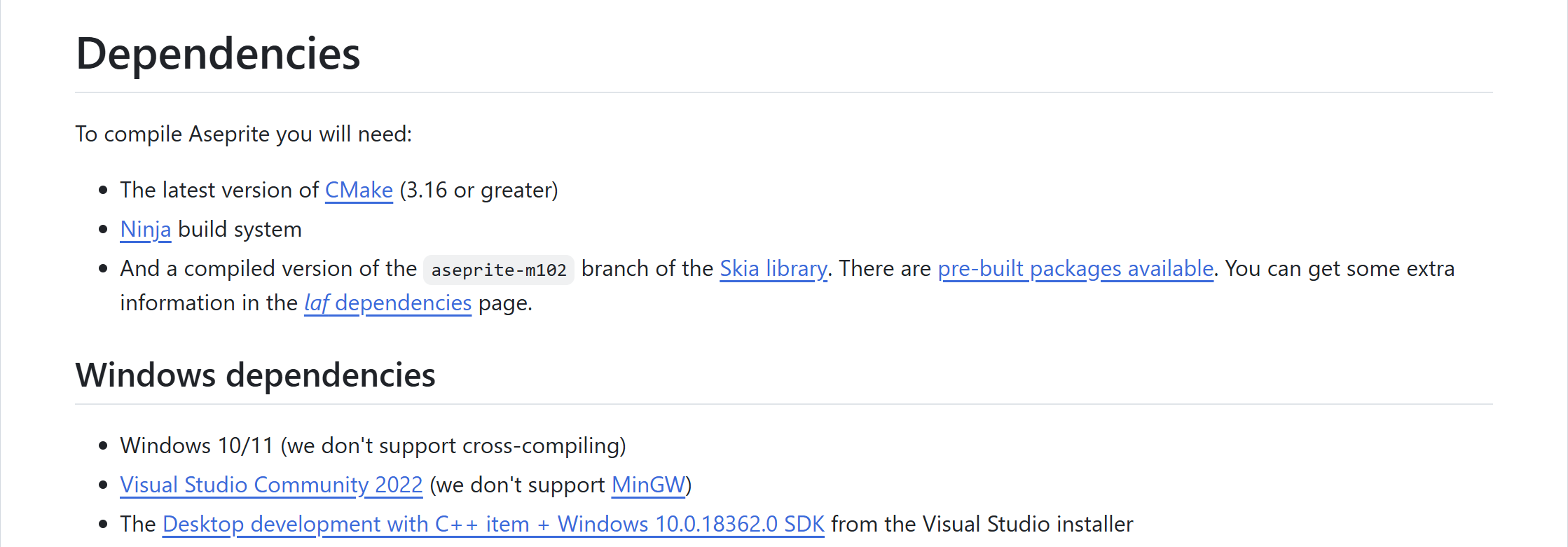Open the CMake link
This screenshot has width=1568, height=547.
pyautogui.click(x=359, y=191)
